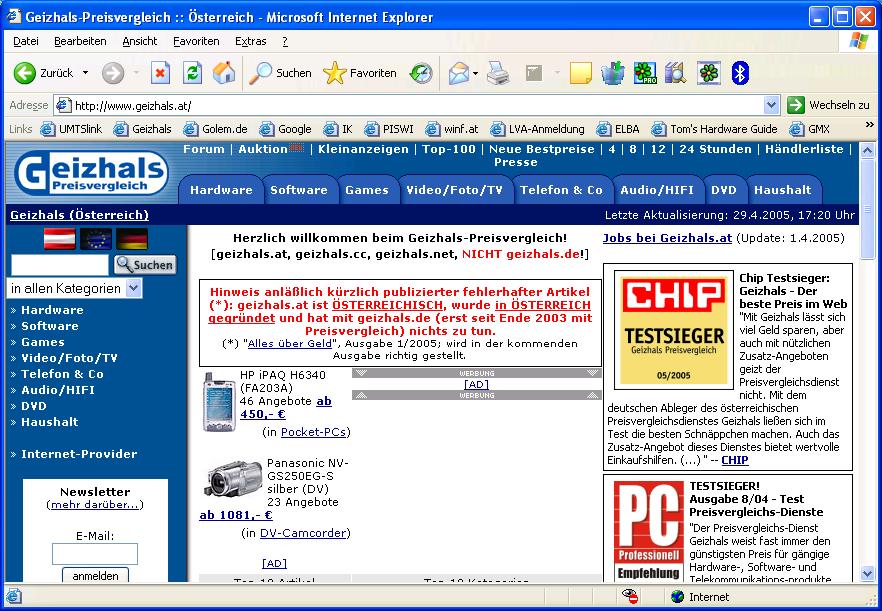Switch to the Games tab
This screenshot has width=882, height=611.
click(x=367, y=190)
